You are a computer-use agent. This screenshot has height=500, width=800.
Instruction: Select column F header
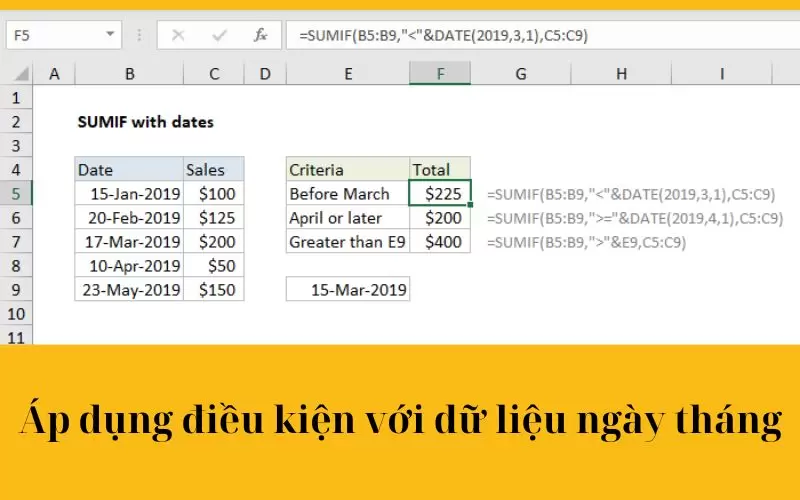tap(440, 74)
